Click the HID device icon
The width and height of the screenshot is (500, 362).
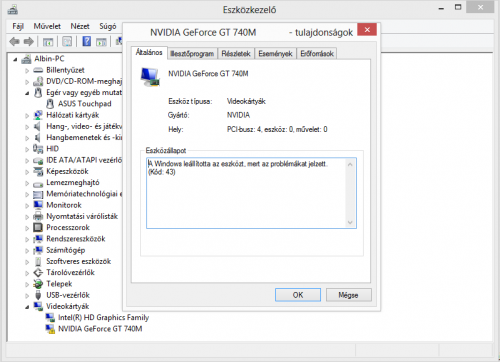38,149
